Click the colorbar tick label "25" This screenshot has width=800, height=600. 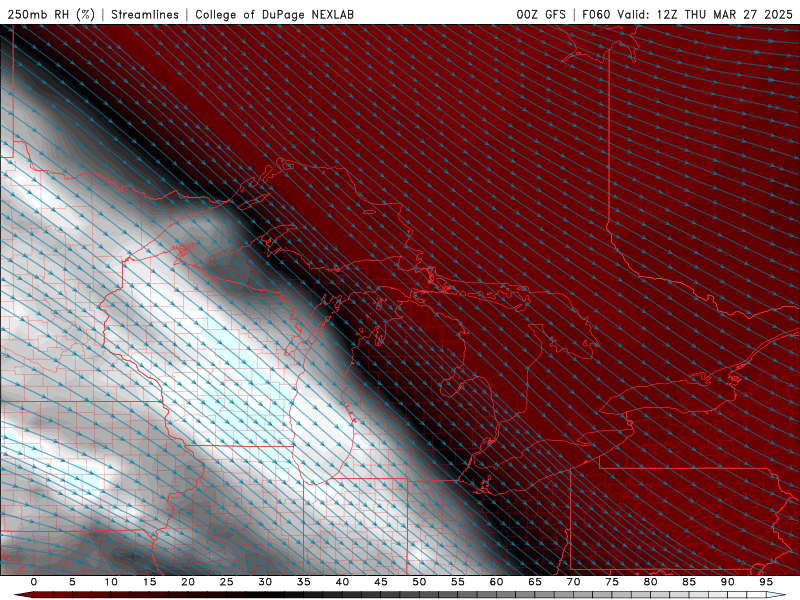tap(227, 582)
